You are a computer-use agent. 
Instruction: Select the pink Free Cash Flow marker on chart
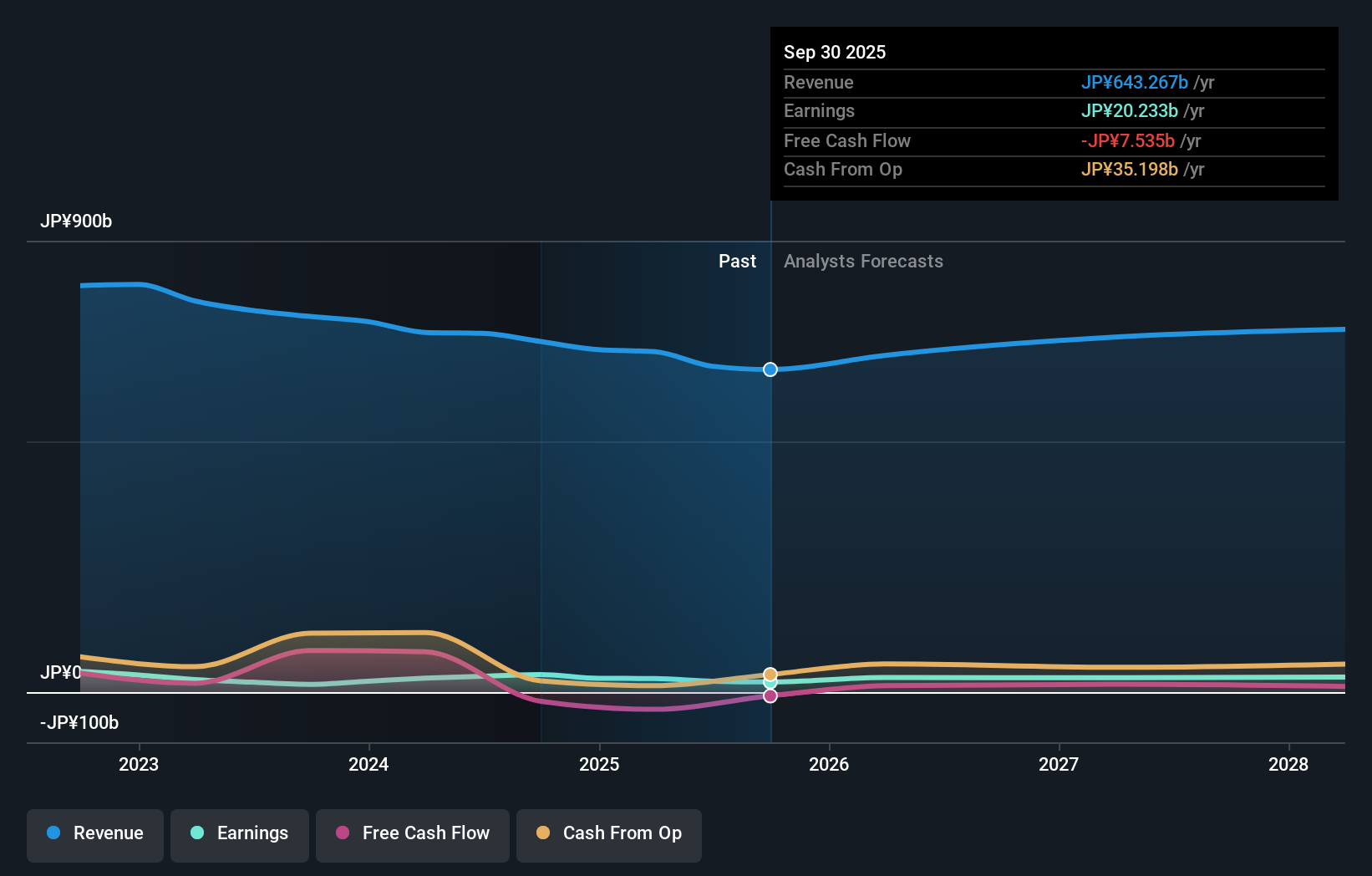(x=770, y=695)
